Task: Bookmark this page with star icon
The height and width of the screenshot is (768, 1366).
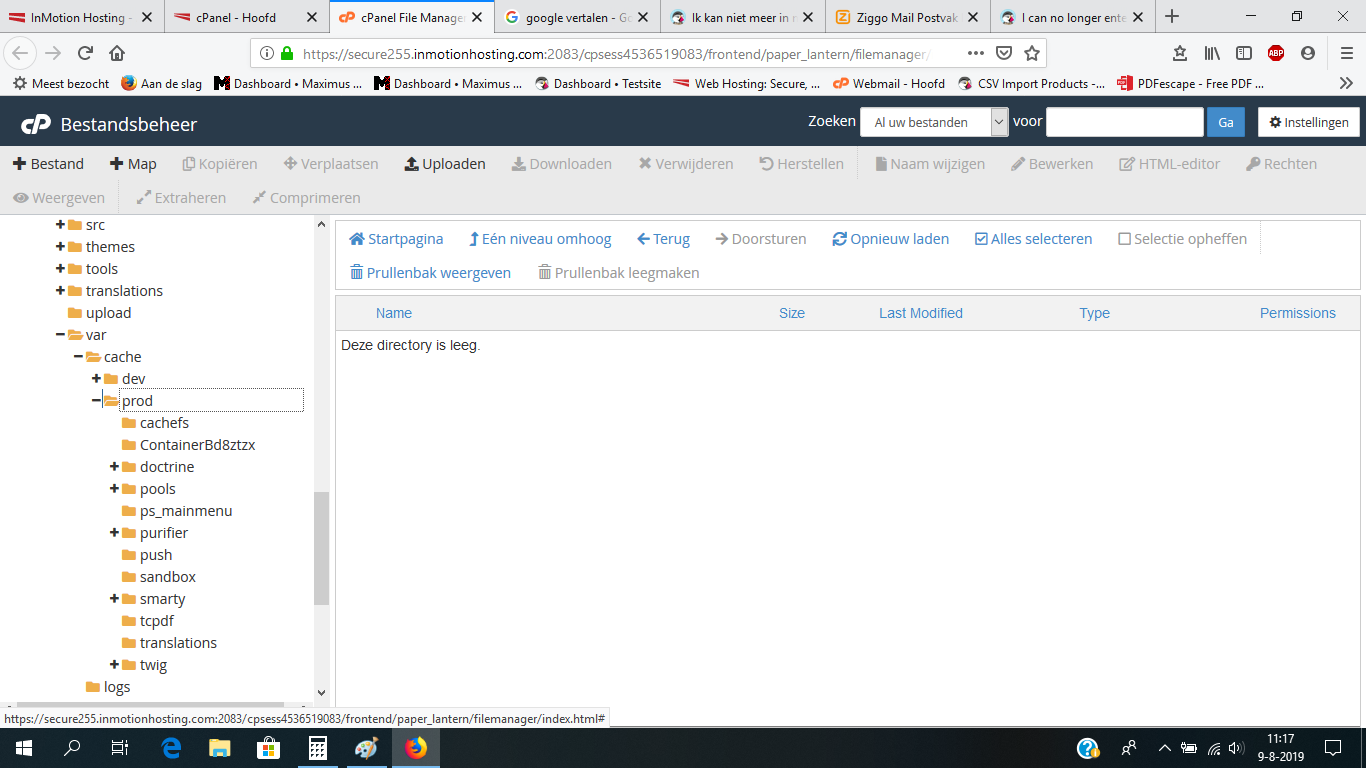Action: [1032, 53]
